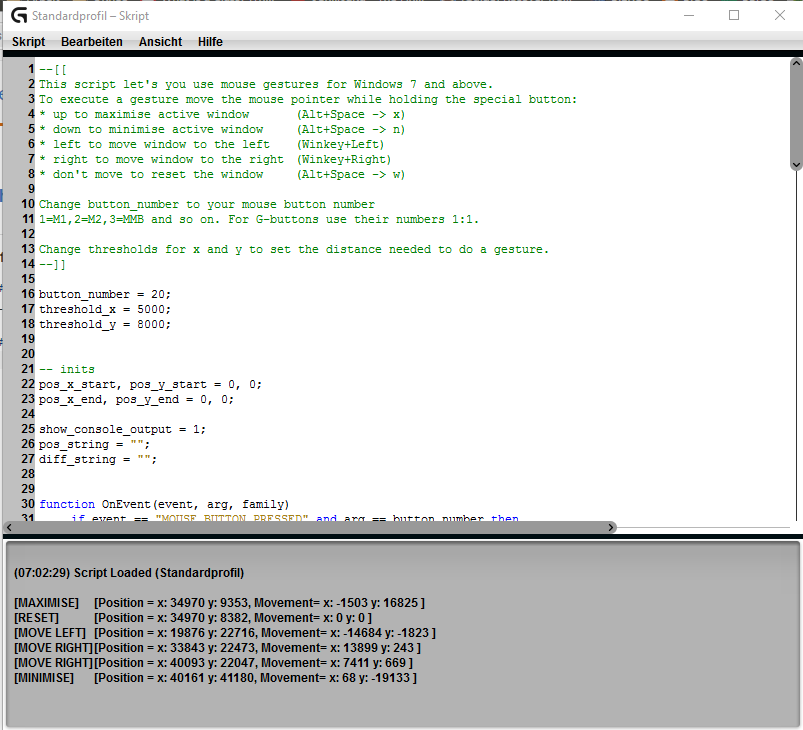
Task: Click the comment 'up to maximise active window'
Action: pos(151,115)
